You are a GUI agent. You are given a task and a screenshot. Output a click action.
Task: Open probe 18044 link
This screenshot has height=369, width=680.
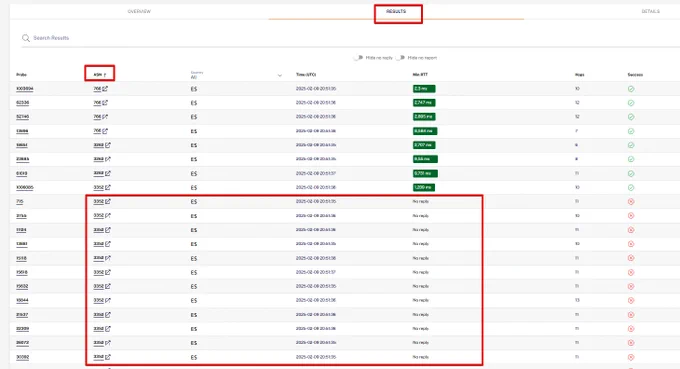22,300
